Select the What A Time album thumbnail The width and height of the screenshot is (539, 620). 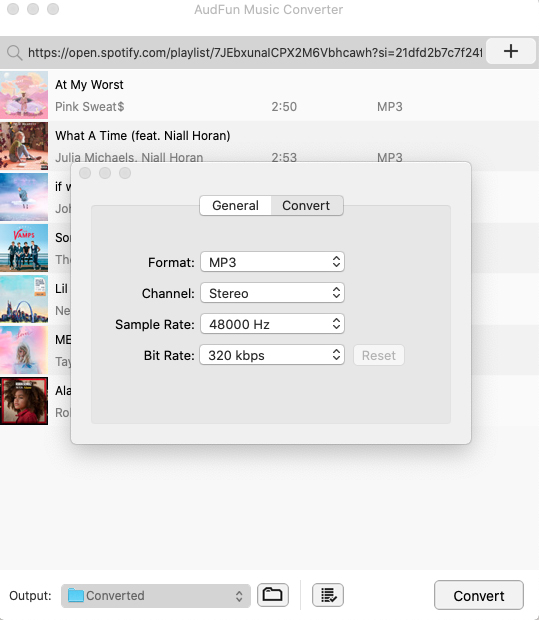tap(24, 146)
